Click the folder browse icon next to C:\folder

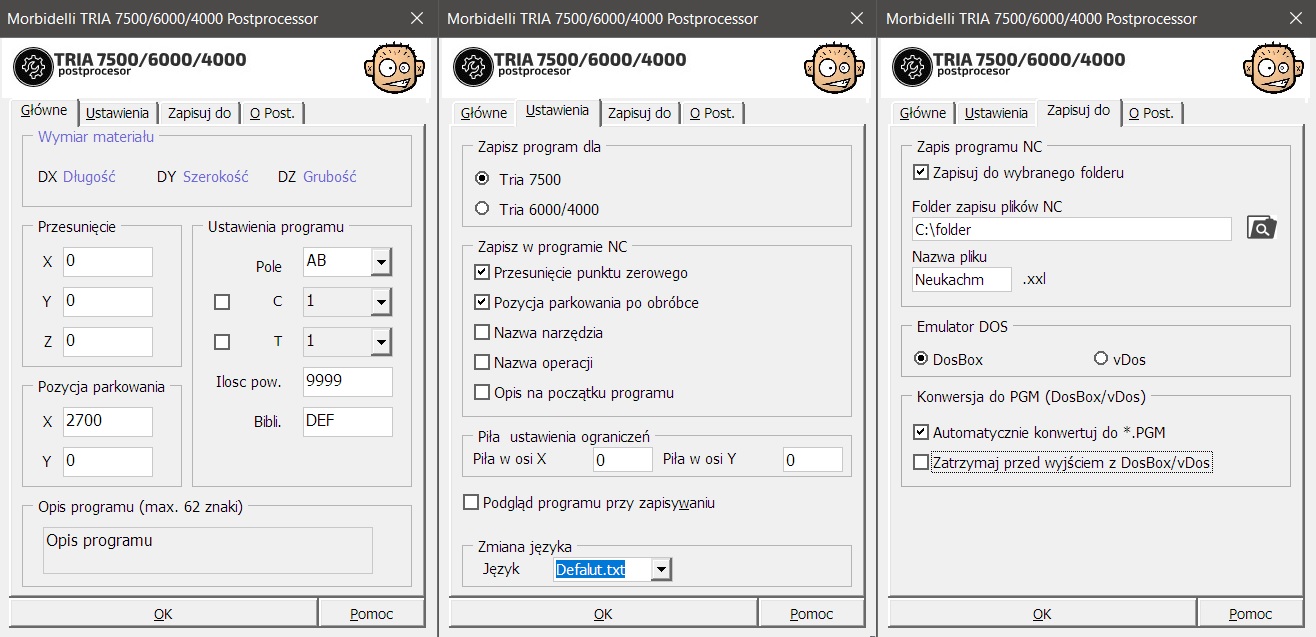[1262, 228]
